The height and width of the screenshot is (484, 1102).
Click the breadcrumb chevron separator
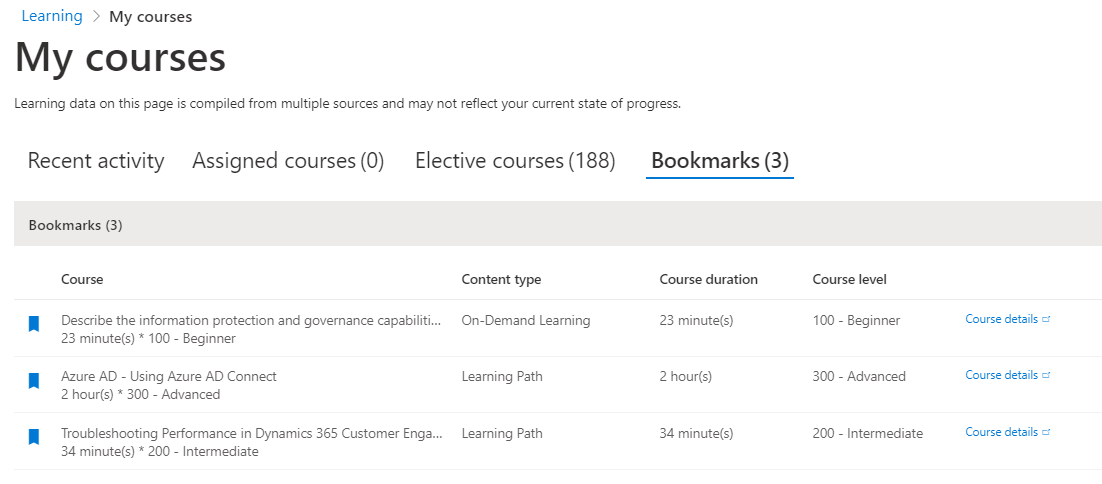pos(96,17)
